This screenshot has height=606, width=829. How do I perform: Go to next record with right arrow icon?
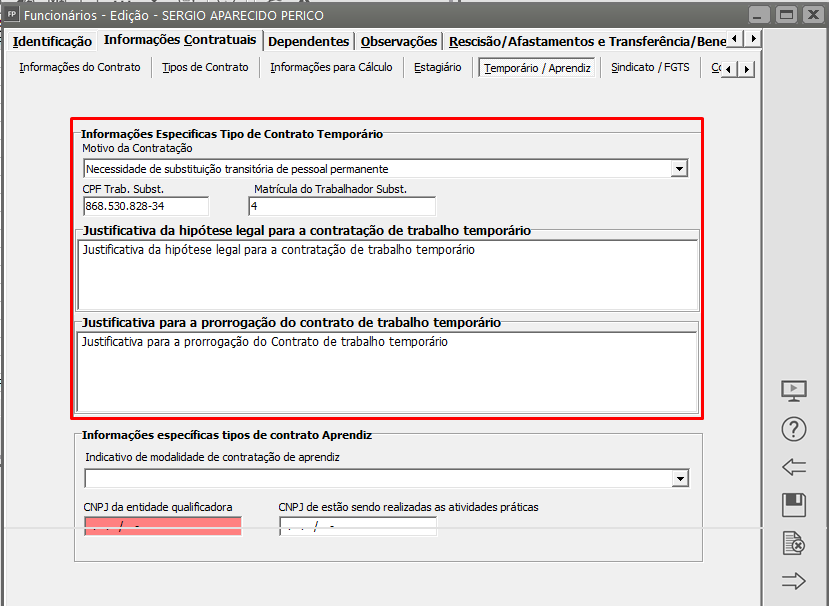point(793,581)
